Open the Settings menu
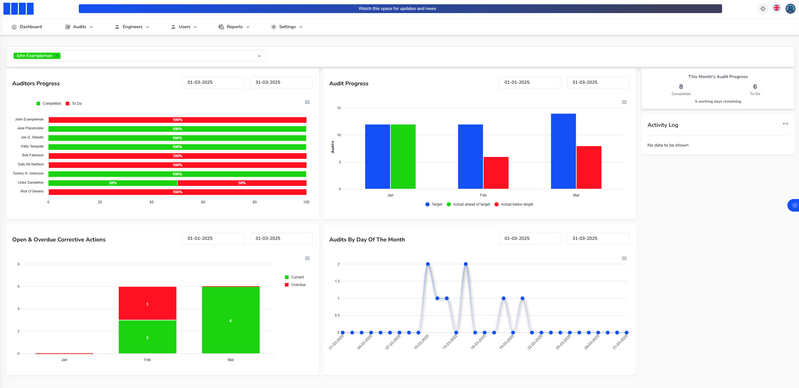The height and width of the screenshot is (388, 799). [x=287, y=27]
